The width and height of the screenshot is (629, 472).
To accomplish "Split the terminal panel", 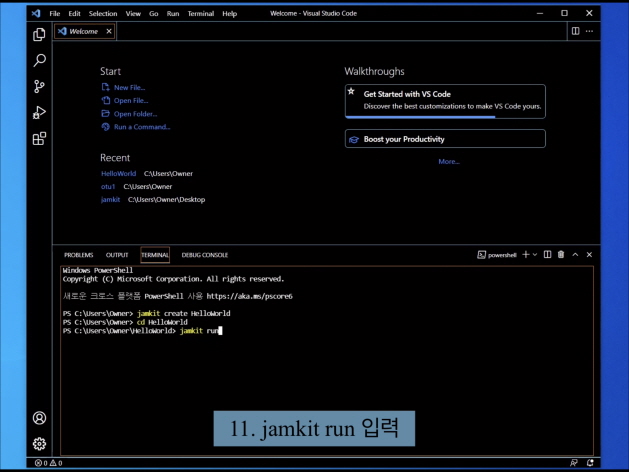I will click(x=547, y=255).
